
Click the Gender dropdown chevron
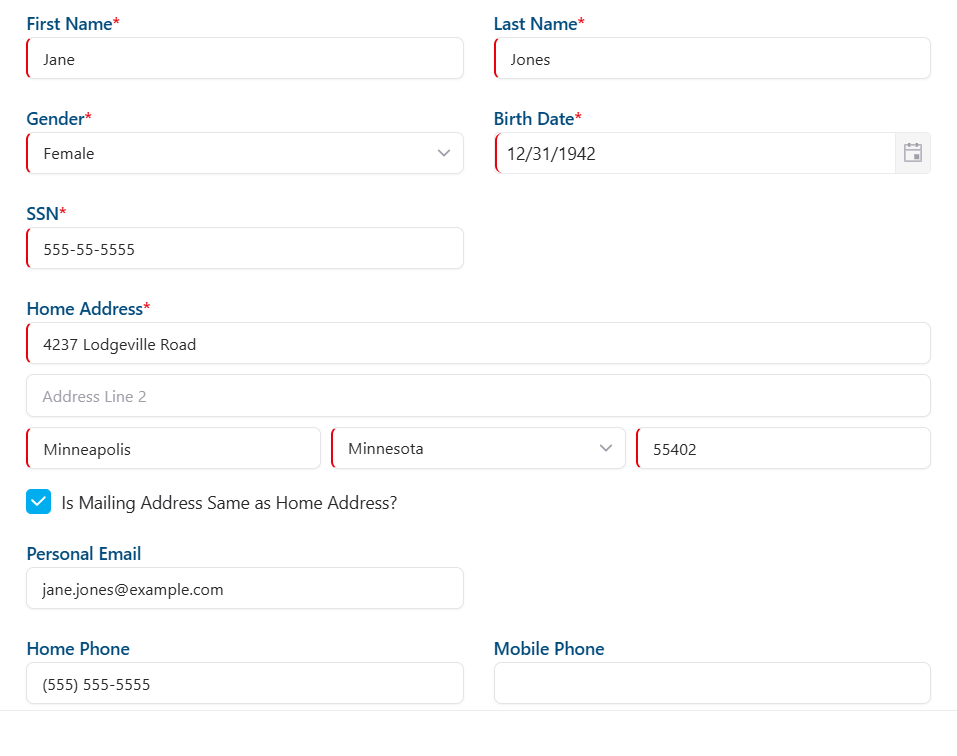443,153
